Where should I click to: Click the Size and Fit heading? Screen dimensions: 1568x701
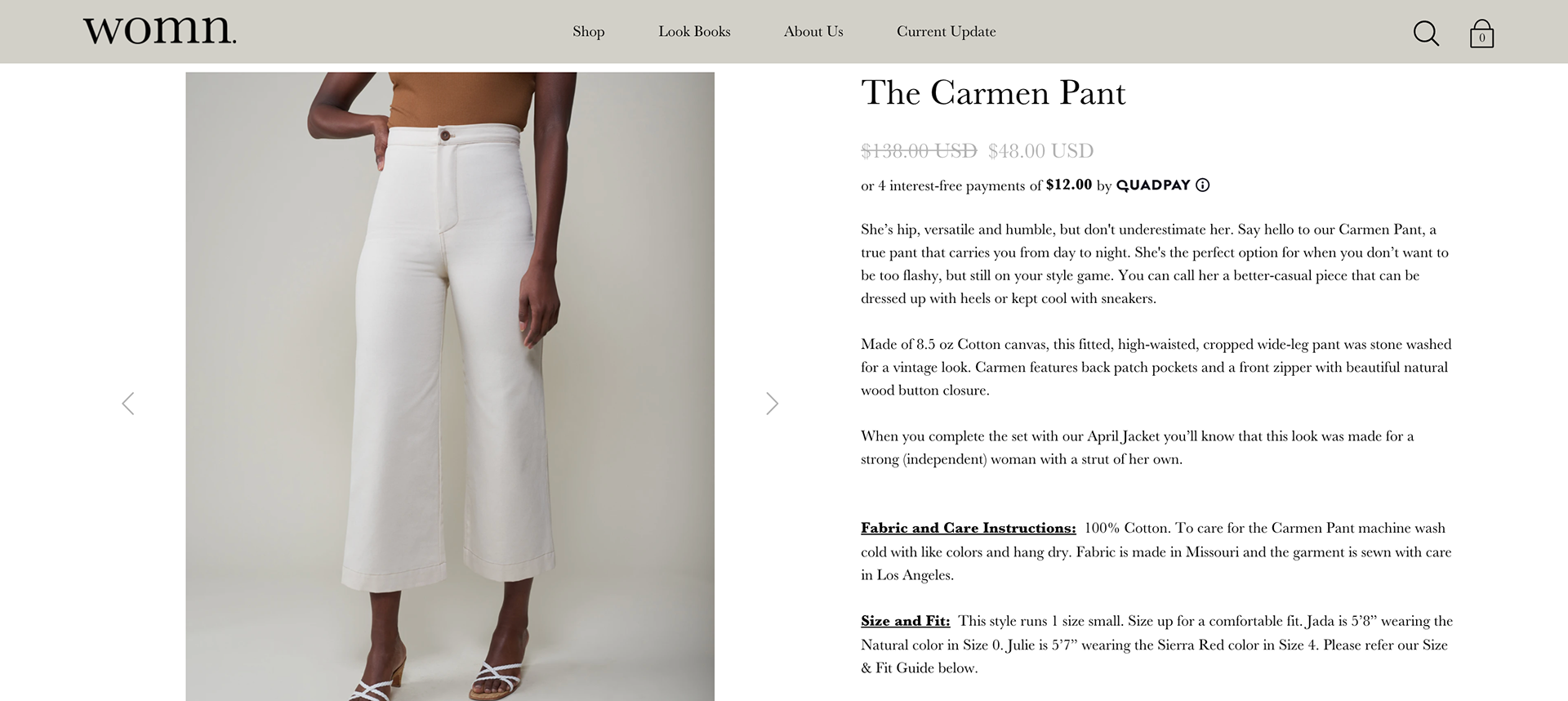tap(905, 621)
